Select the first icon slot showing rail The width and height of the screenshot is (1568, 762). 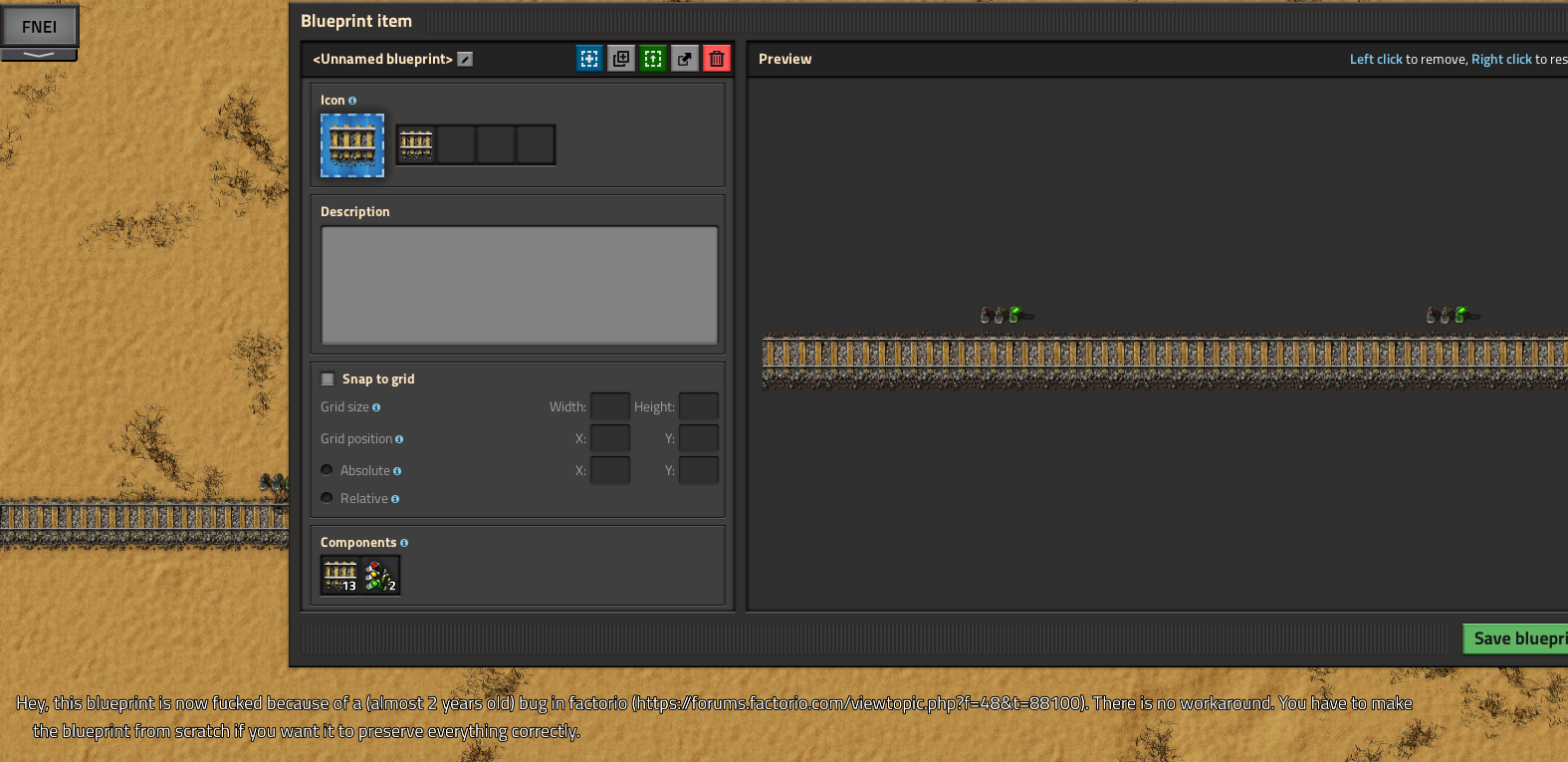click(416, 144)
